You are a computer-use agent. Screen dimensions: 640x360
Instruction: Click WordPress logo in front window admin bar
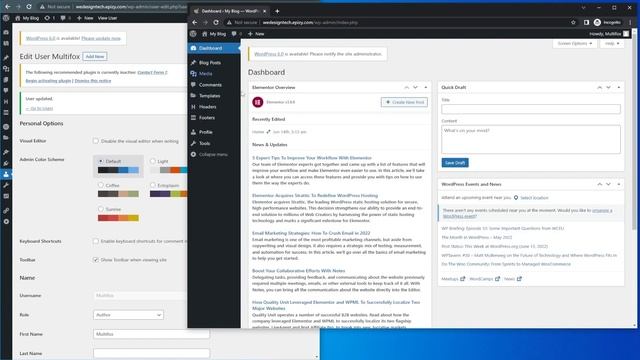pos(193,34)
